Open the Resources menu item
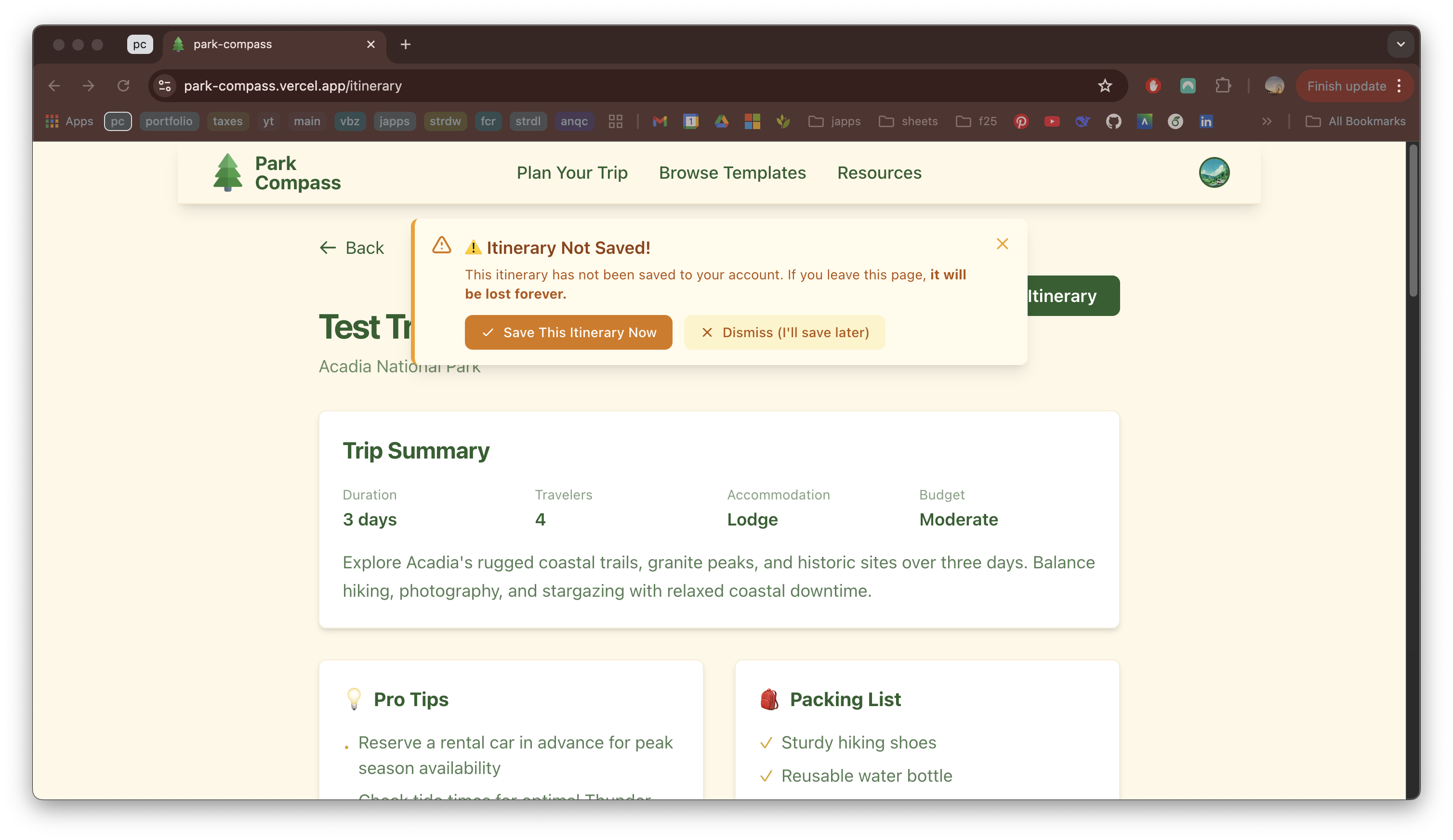1453x840 pixels. tap(879, 173)
